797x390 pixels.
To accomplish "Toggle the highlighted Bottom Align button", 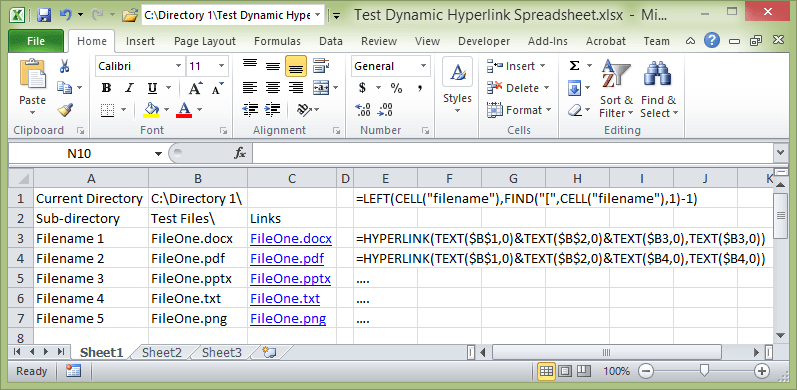I will 296,66.
